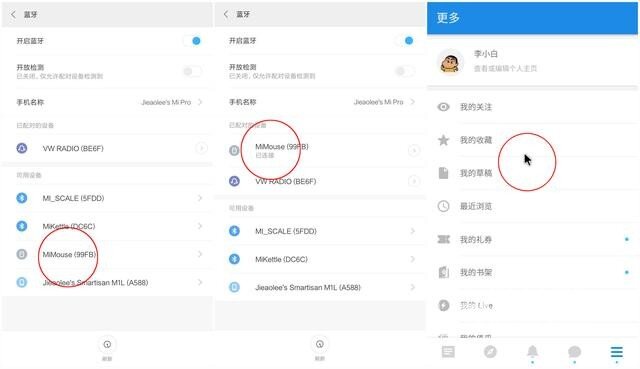Screen dimensions: 640x369
Task: Enable 开放检测 switch on left screen
Action: pyautogui.click(x=192, y=71)
